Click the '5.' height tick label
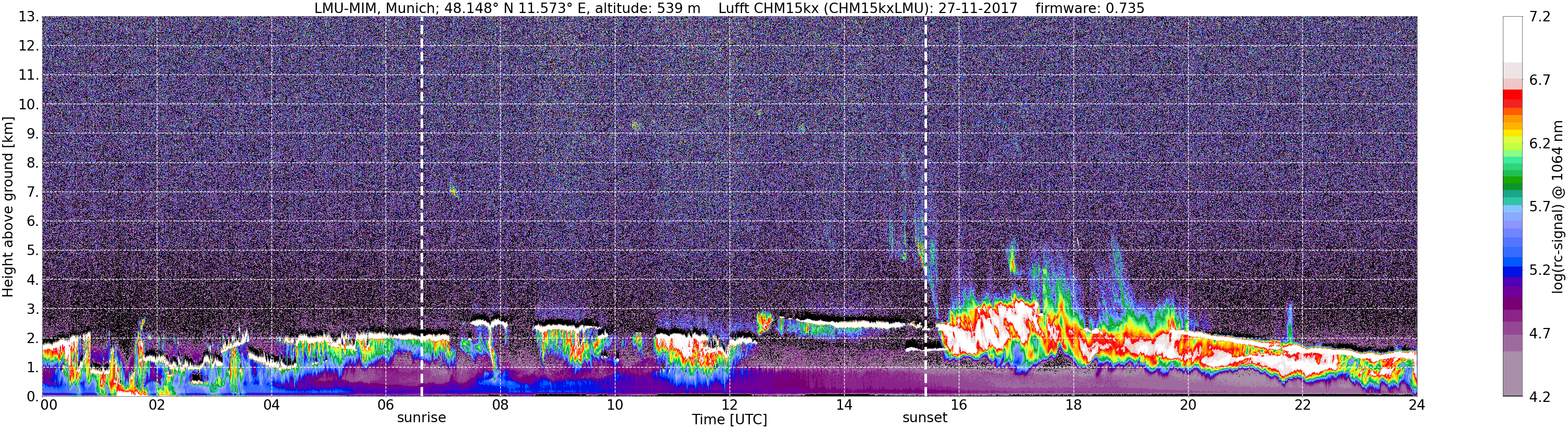 coord(33,250)
